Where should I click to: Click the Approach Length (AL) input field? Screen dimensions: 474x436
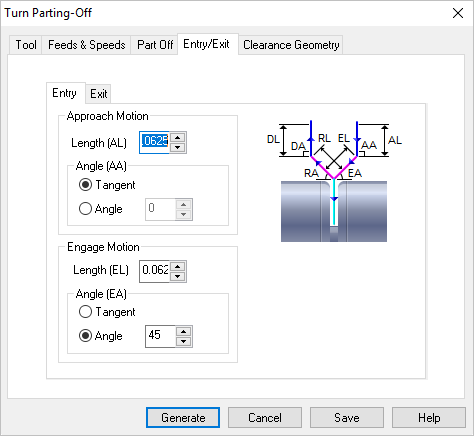point(154,142)
